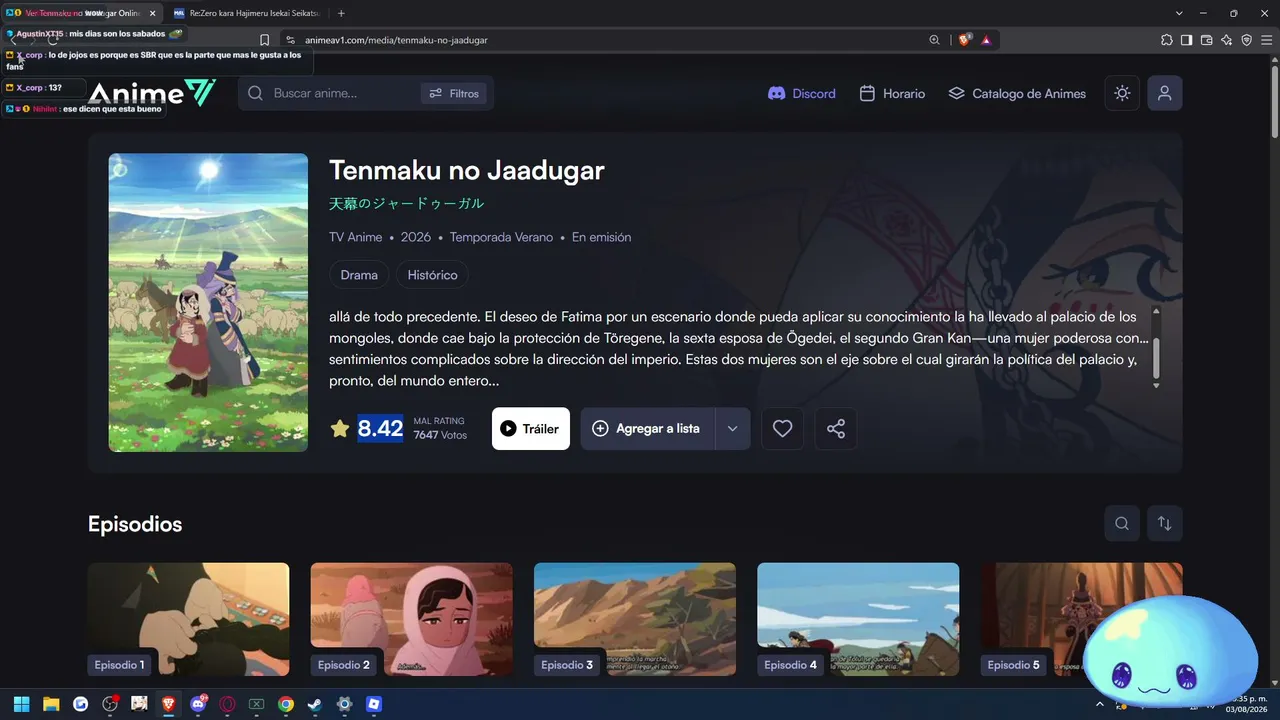Image resolution: width=1280 pixels, height=720 pixels.
Task: Open Roblox from the taskbar
Action: click(x=374, y=704)
